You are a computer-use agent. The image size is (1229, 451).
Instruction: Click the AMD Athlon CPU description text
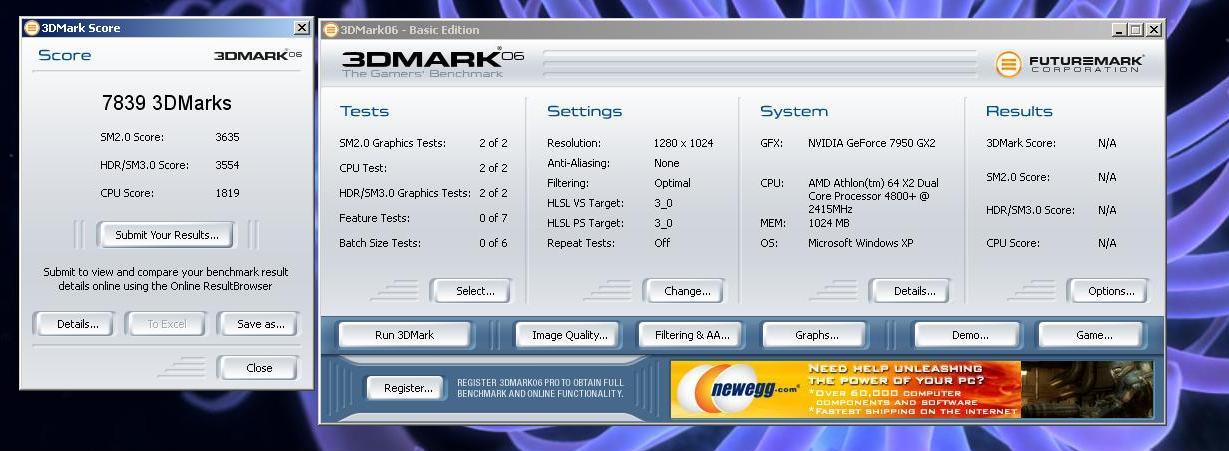click(x=873, y=196)
